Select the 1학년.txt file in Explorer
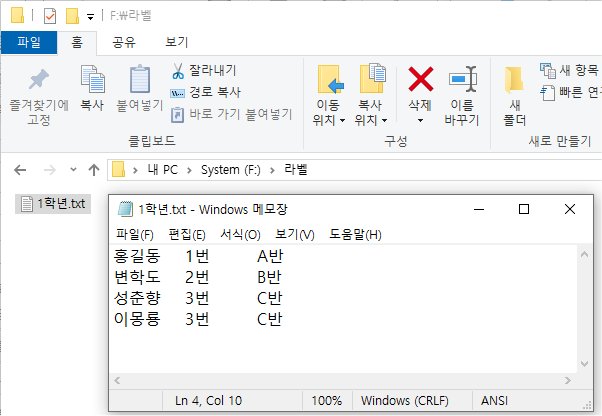The image size is (602, 416). [x=53, y=203]
